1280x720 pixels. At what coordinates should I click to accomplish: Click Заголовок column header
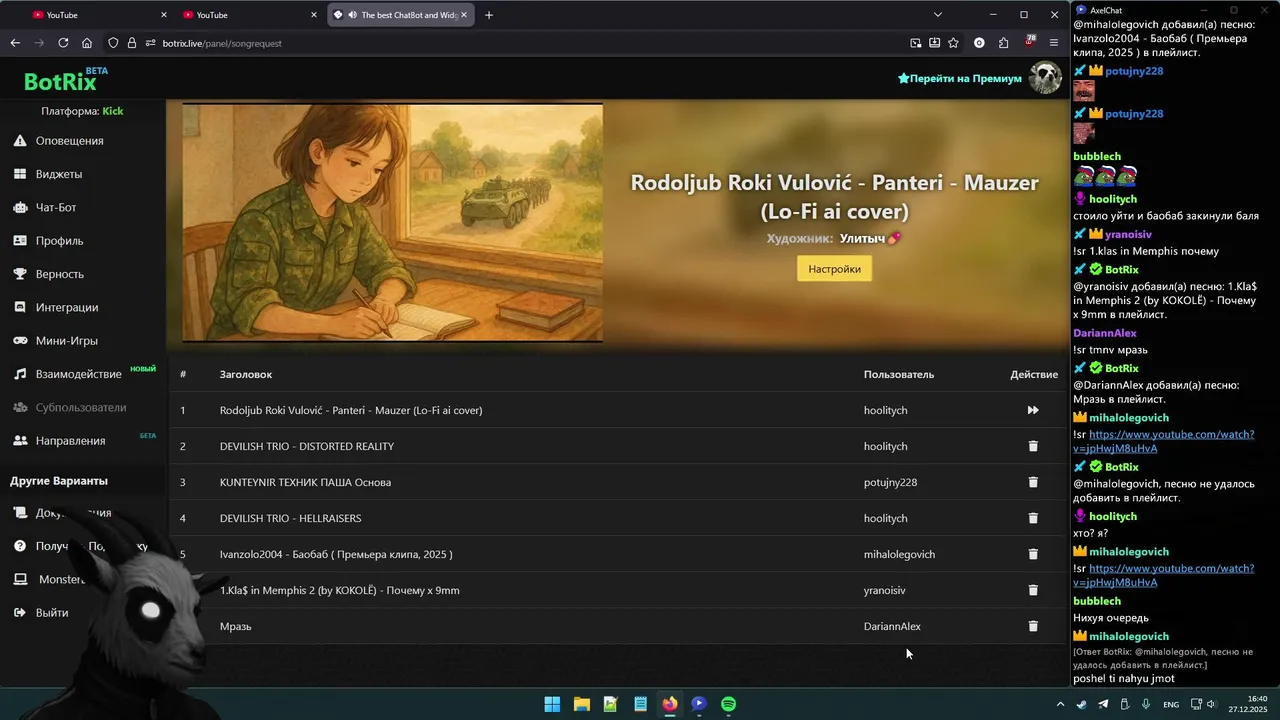tap(246, 374)
